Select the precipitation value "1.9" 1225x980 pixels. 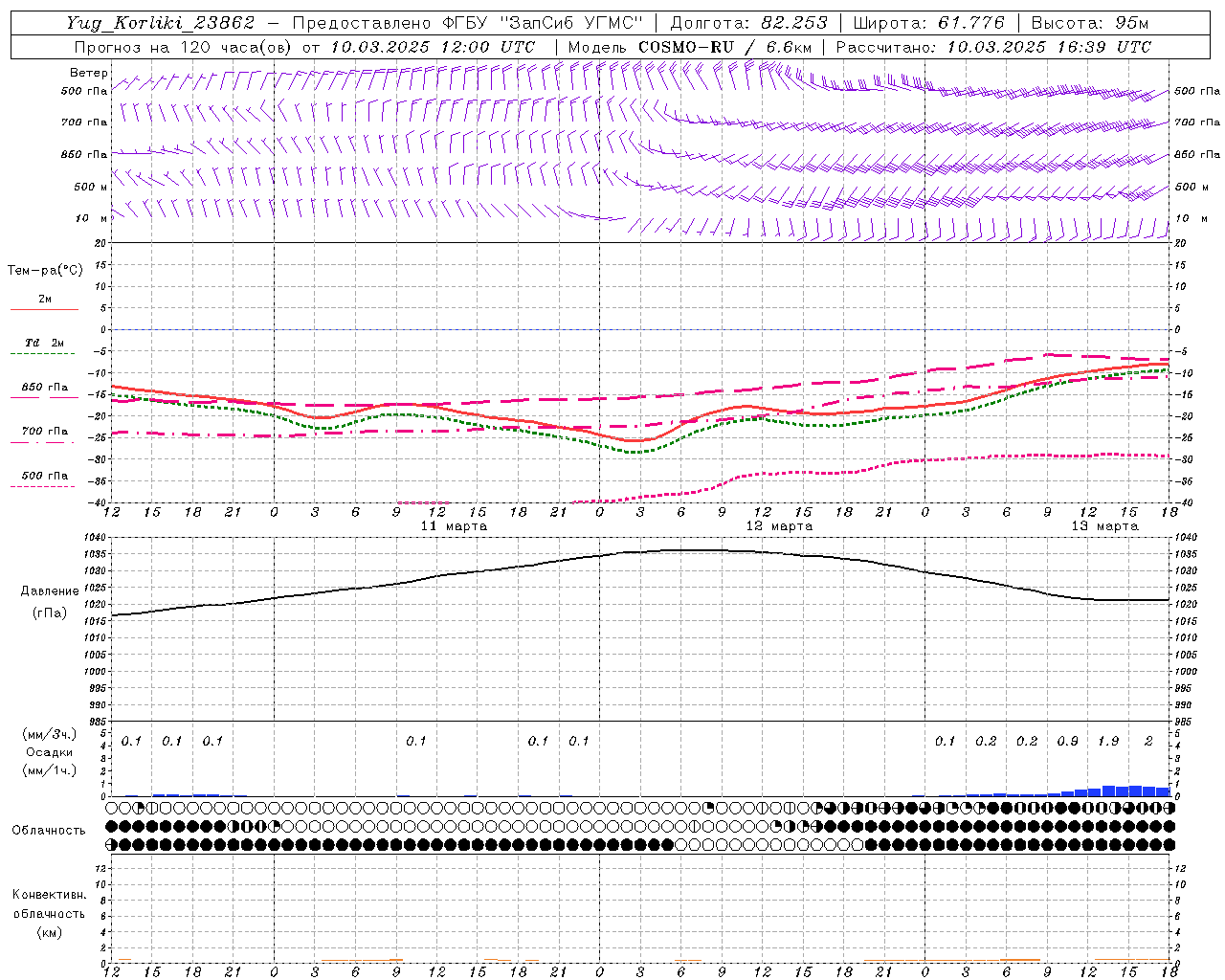click(1108, 741)
